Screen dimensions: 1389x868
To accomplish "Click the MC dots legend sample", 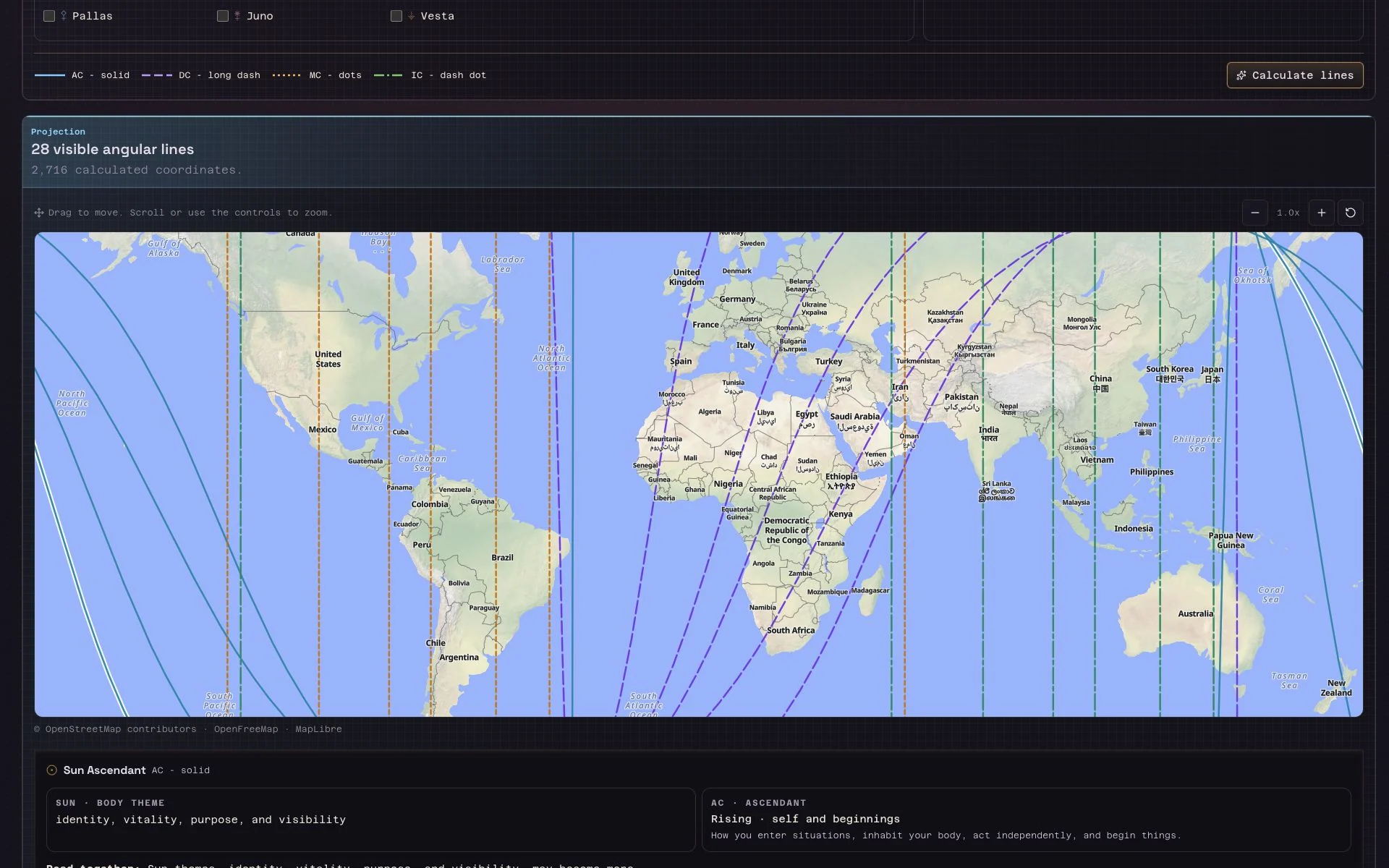I will [286, 75].
